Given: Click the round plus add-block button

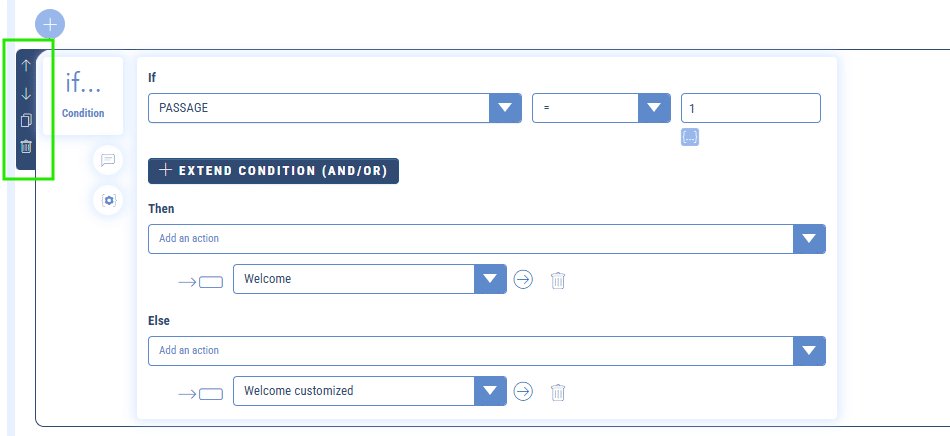Looking at the screenshot, I should coord(50,25).
